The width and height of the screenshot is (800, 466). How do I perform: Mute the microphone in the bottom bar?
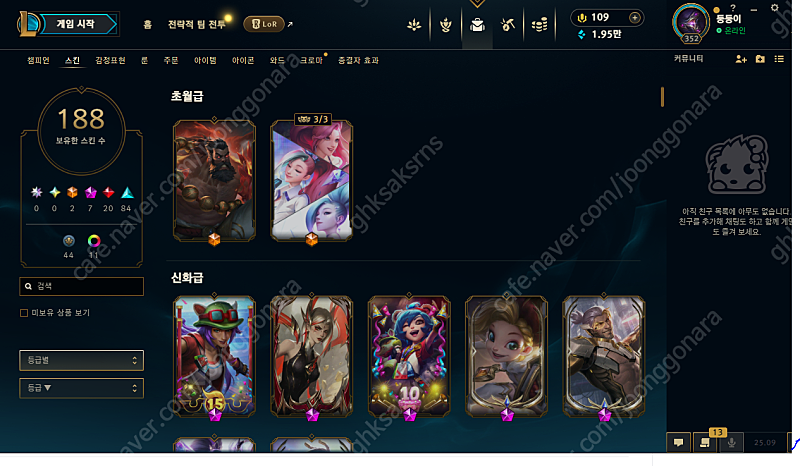[731, 443]
